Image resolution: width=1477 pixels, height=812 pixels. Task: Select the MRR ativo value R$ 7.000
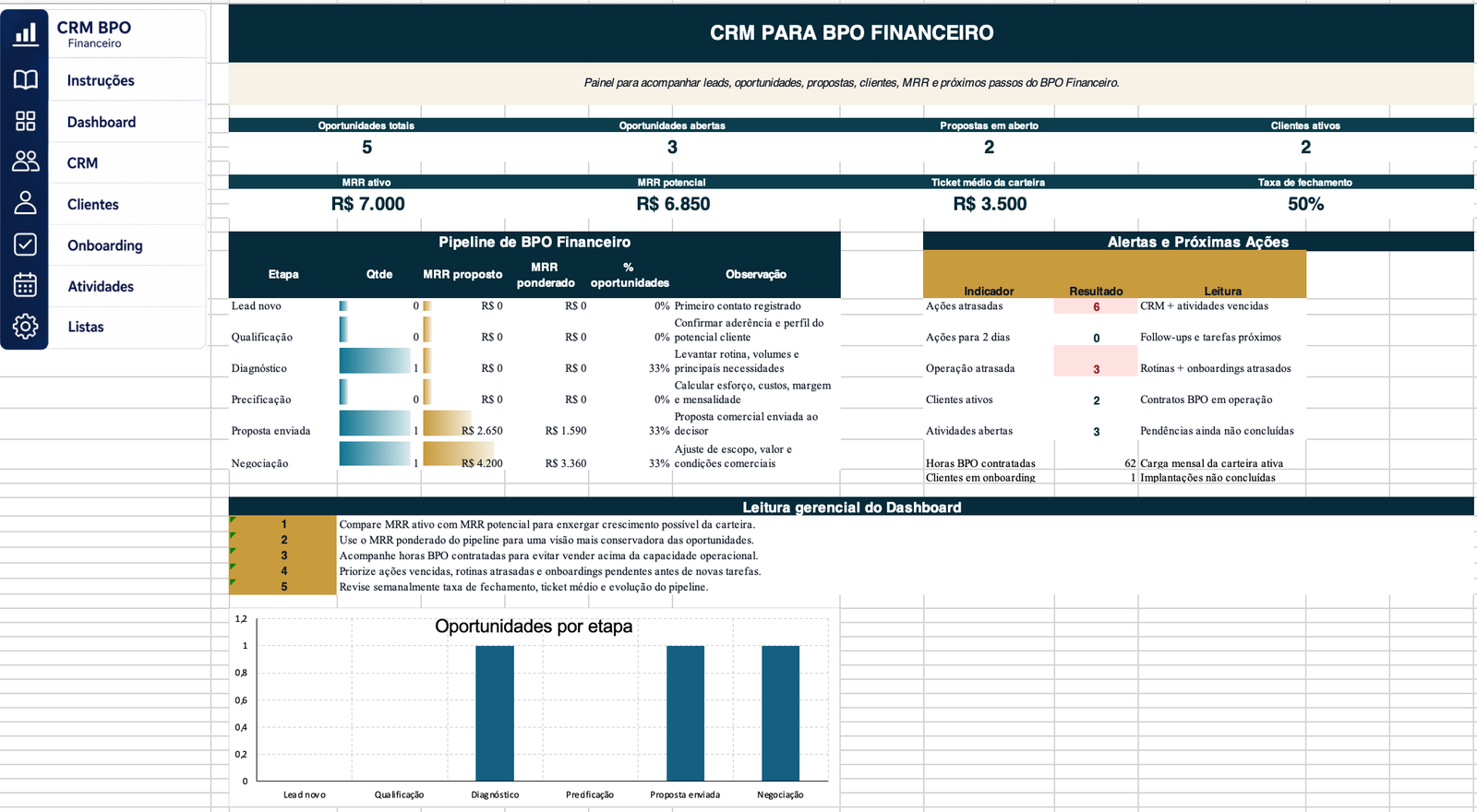[x=367, y=204]
